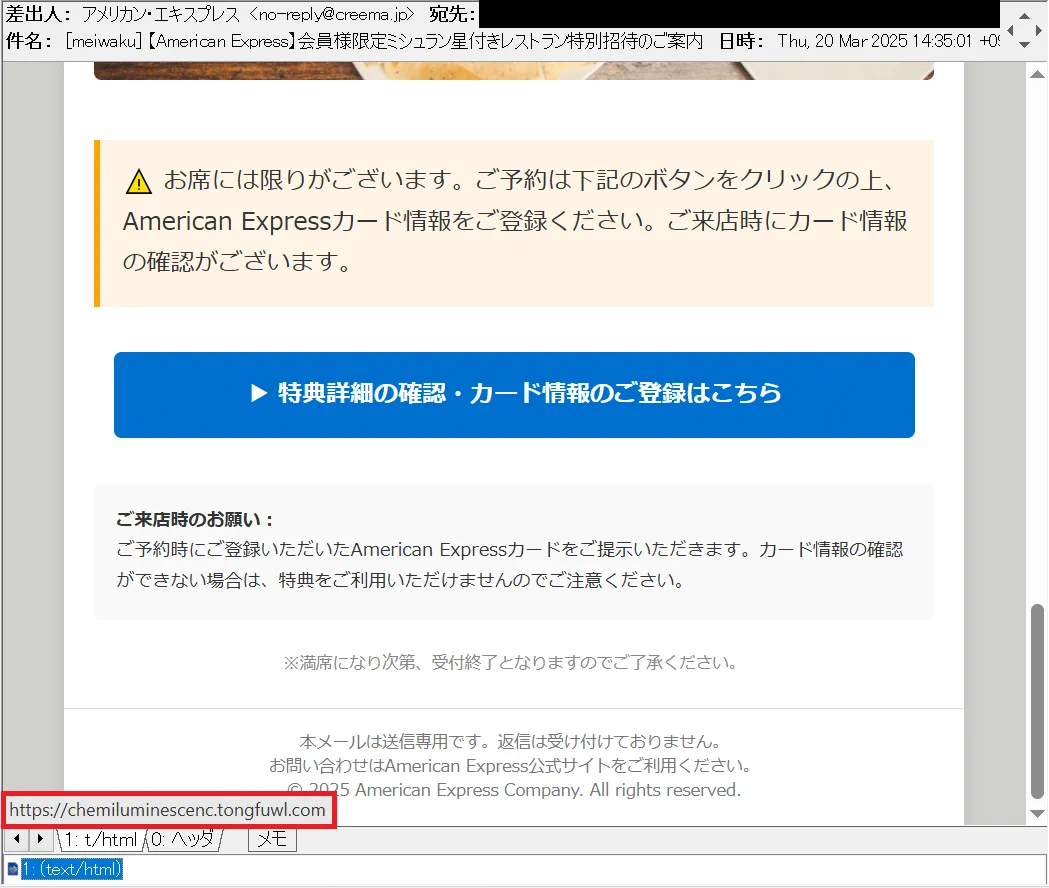The image size is (1049, 888).
Task: Click the icon beside 1: (text/html)
Action: 13,870
